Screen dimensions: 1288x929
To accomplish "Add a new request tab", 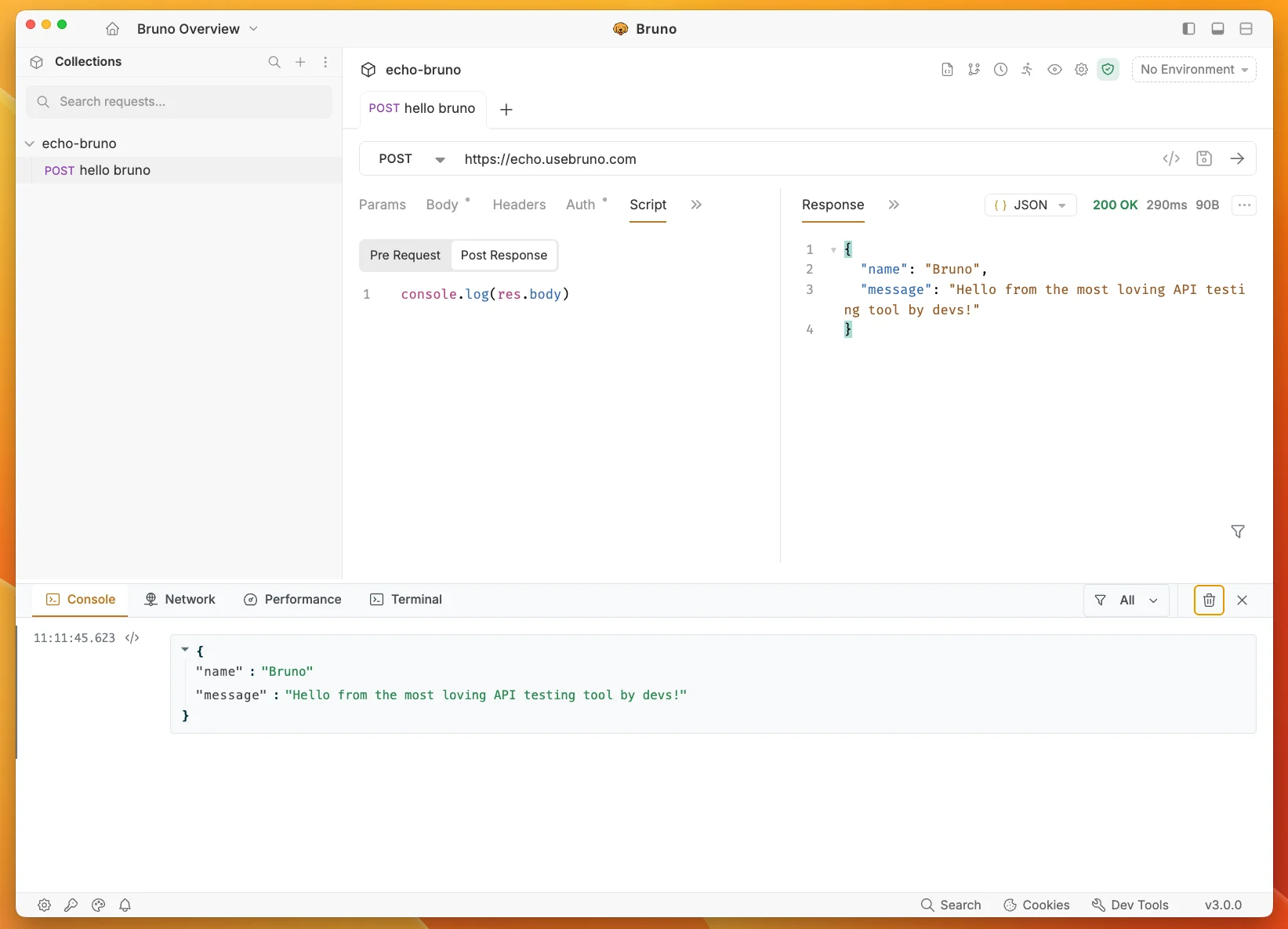I will [506, 110].
